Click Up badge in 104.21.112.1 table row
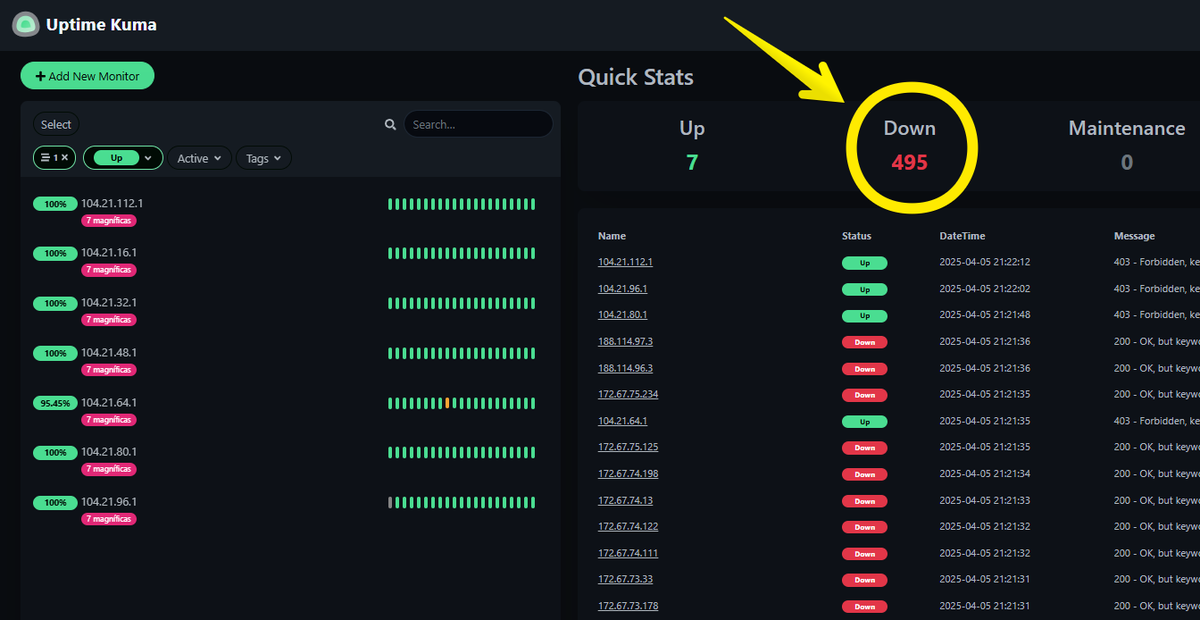The height and width of the screenshot is (620, 1200). tap(865, 263)
